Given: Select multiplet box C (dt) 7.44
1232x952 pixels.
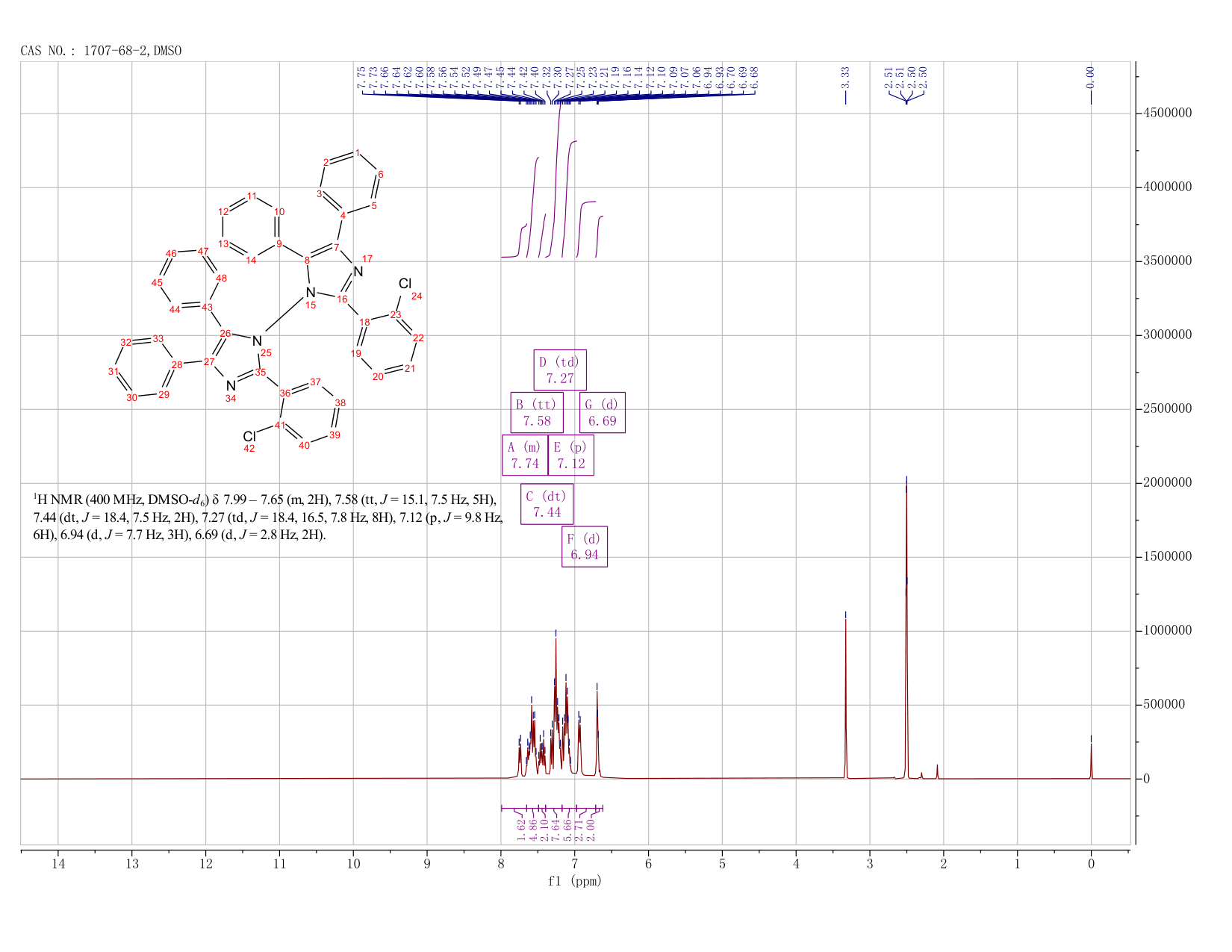Looking at the screenshot, I should pyautogui.click(x=547, y=504).
